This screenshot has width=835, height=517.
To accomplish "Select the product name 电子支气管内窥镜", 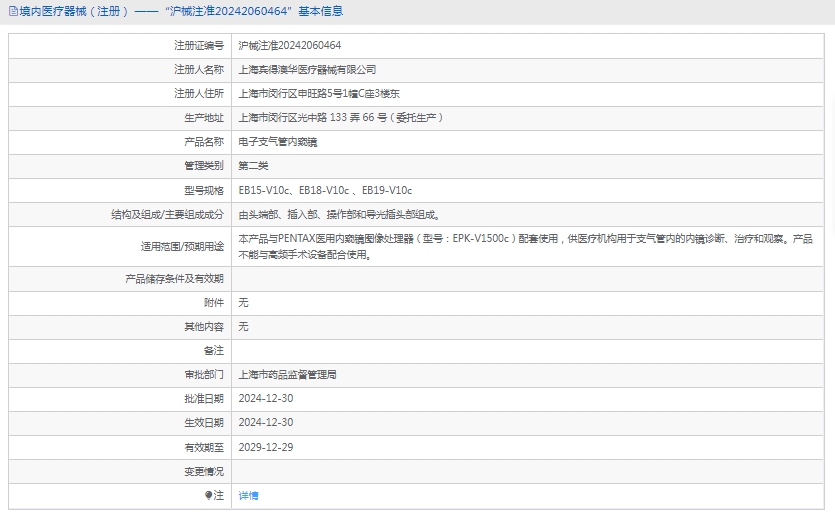I will tap(277, 142).
